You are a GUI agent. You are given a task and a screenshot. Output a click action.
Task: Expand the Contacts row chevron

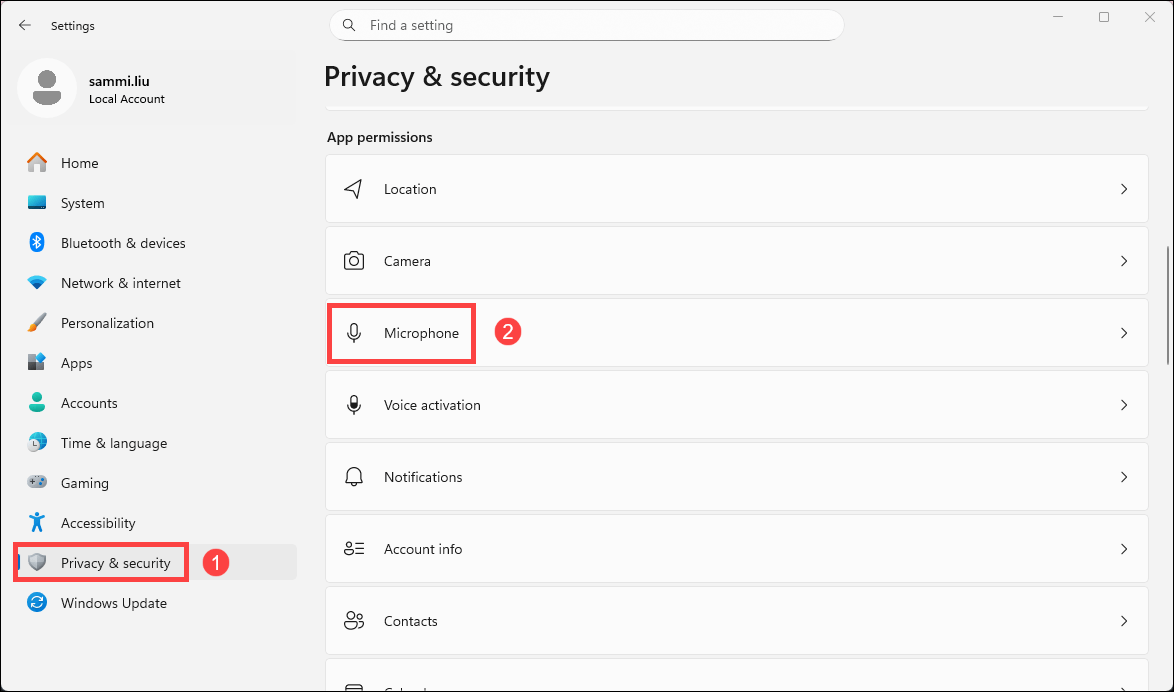1124,621
